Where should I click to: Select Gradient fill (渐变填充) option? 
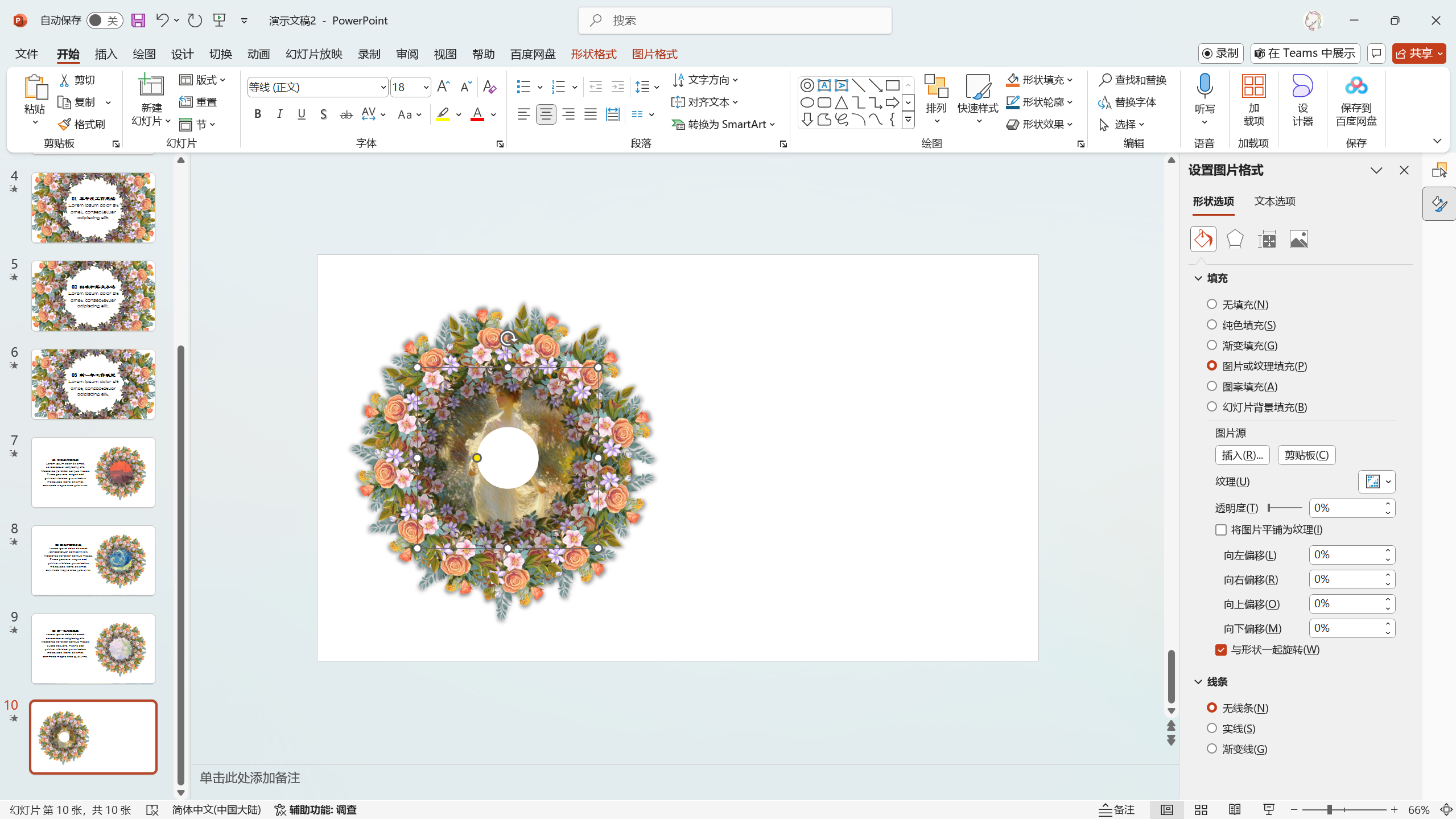coord(1212,345)
